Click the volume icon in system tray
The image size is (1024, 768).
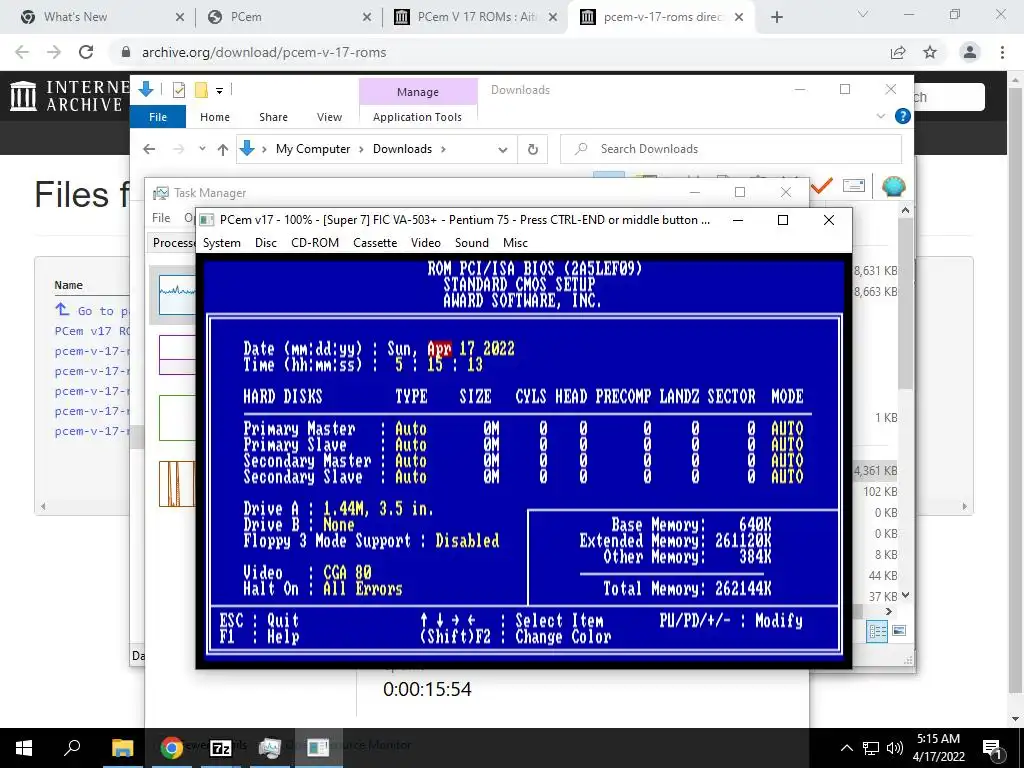(x=895, y=748)
